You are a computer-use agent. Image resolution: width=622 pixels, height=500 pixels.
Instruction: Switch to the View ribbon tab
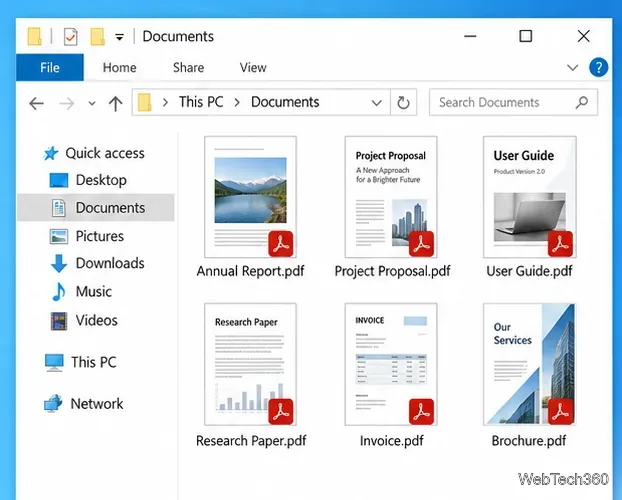click(x=253, y=67)
